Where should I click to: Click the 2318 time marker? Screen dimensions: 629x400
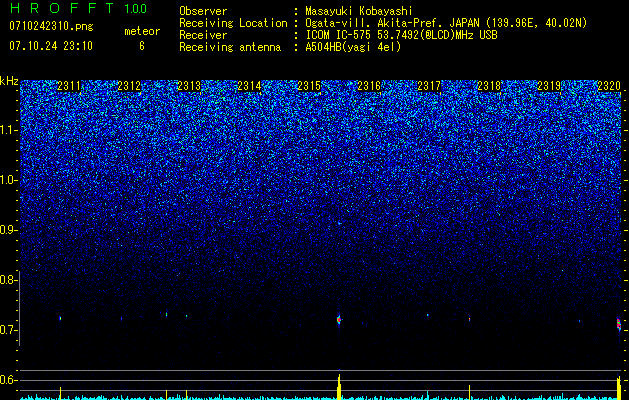click(489, 86)
